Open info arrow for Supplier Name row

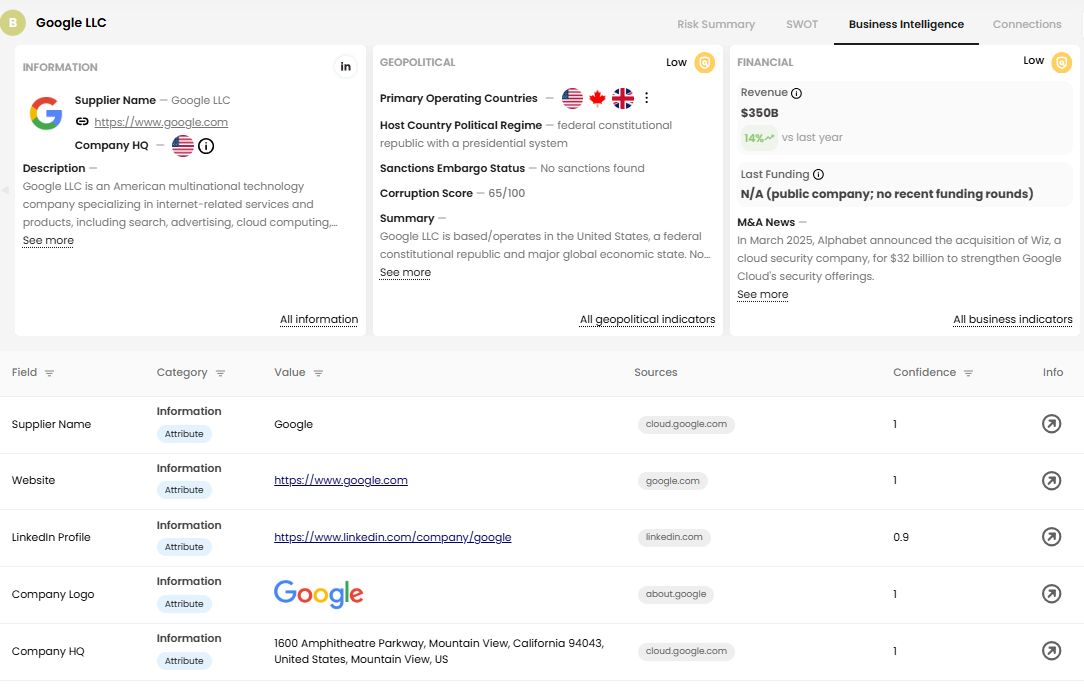click(1051, 424)
